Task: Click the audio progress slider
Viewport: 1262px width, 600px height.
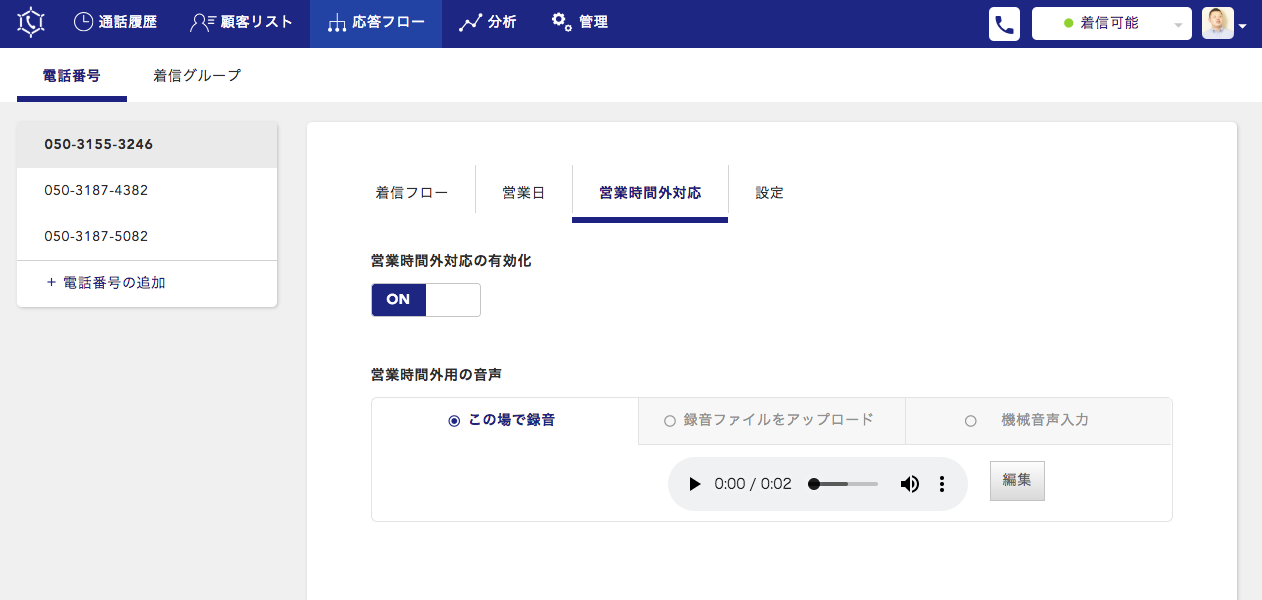Action: (x=845, y=484)
